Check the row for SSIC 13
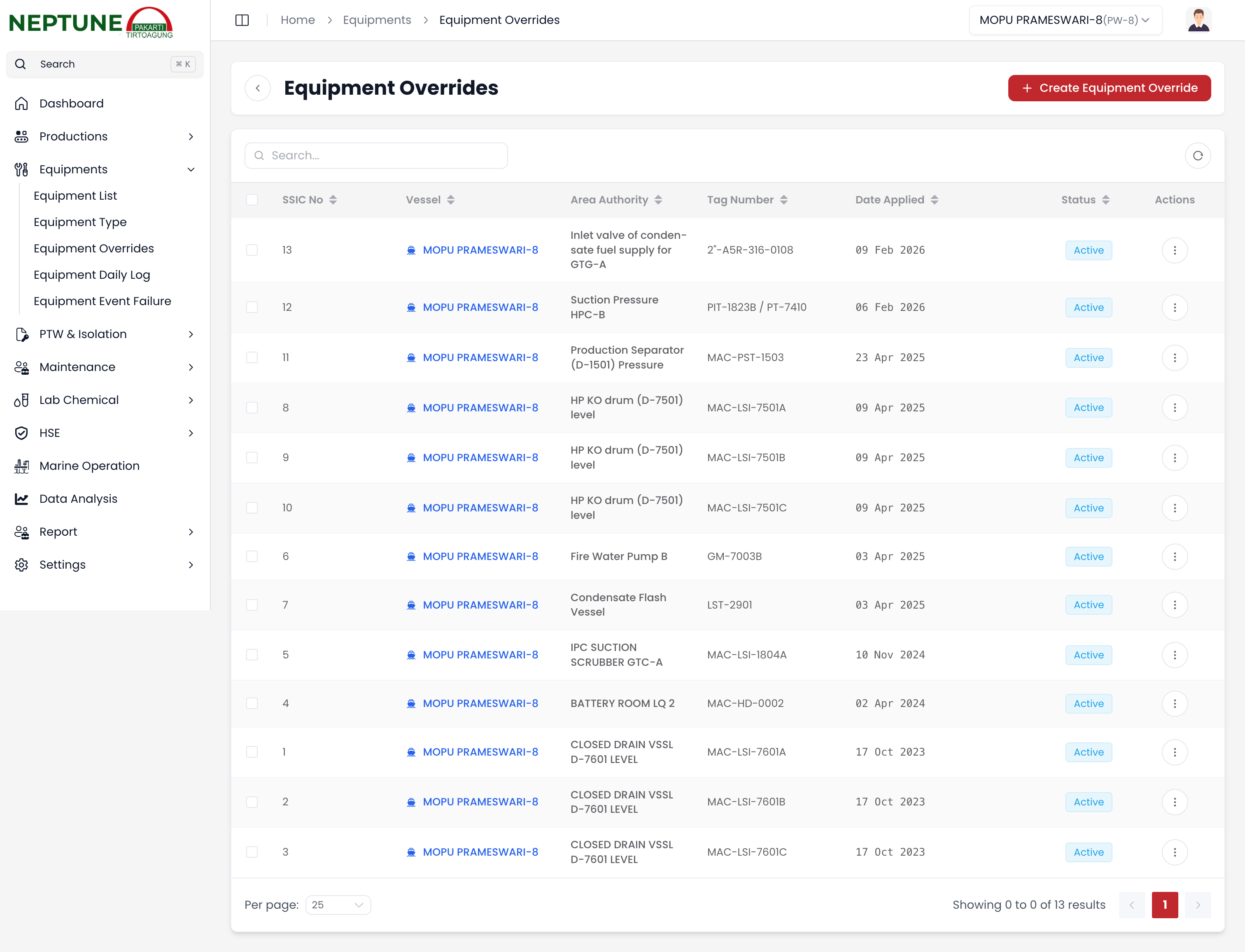Image resolution: width=1245 pixels, height=952 pixels. coord(252,250)
